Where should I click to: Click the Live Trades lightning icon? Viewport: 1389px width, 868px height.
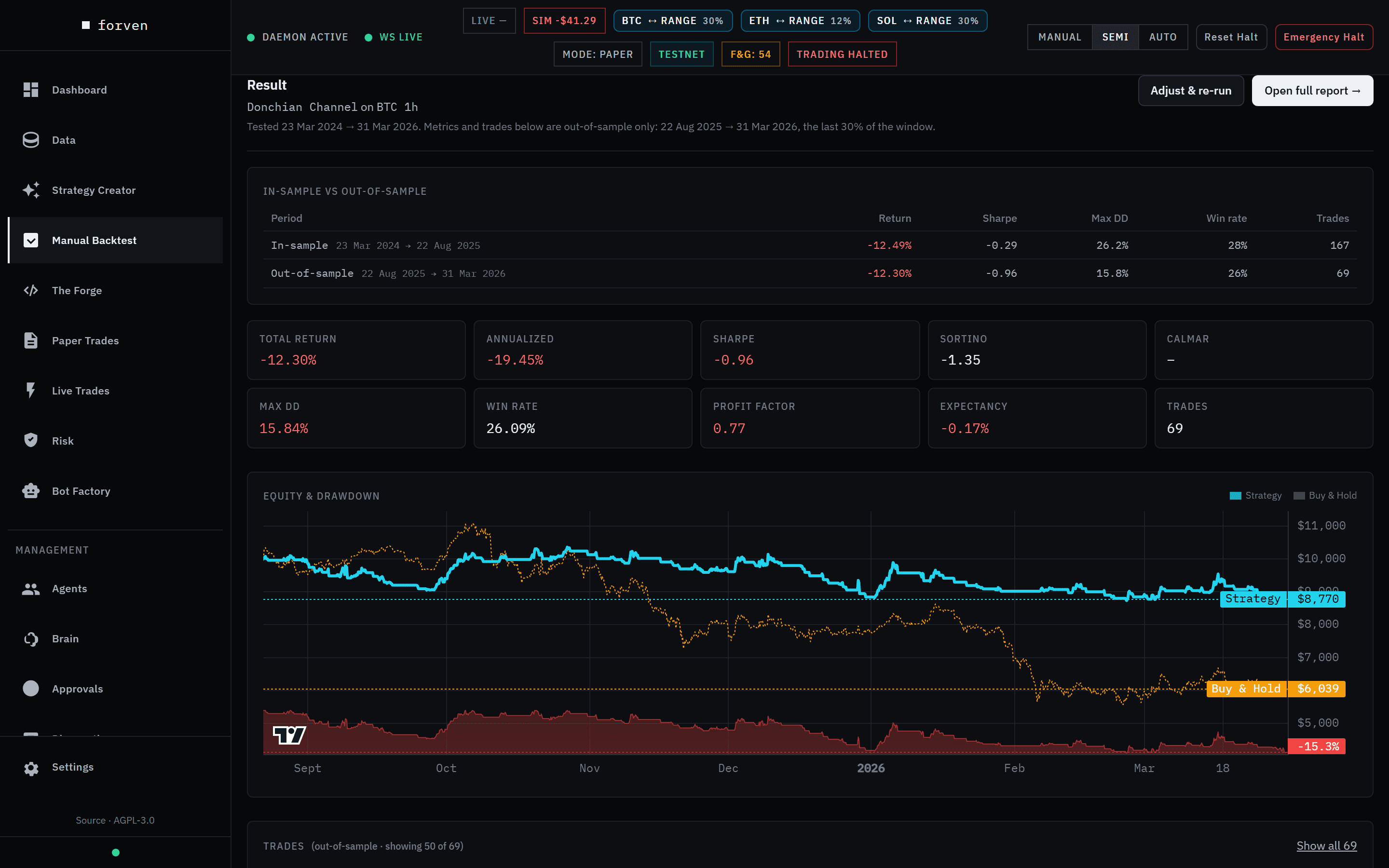[x=30, y=391]
